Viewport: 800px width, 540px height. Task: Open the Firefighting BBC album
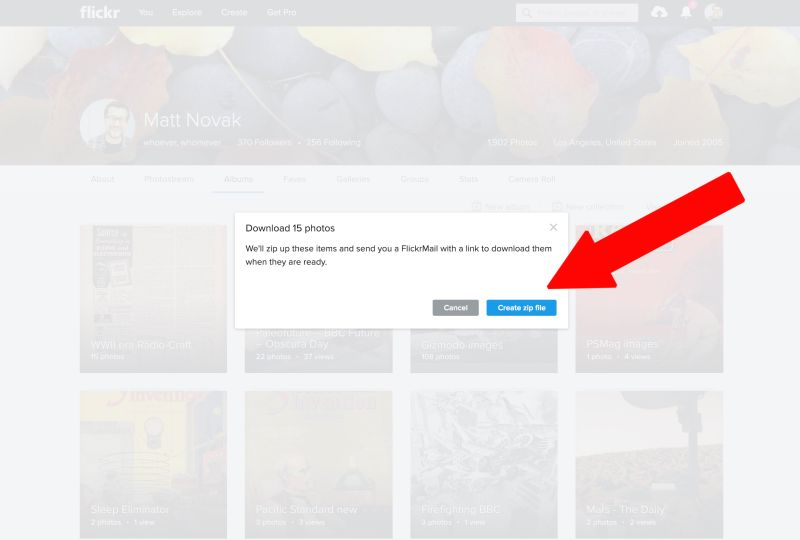tap(484, 464)
